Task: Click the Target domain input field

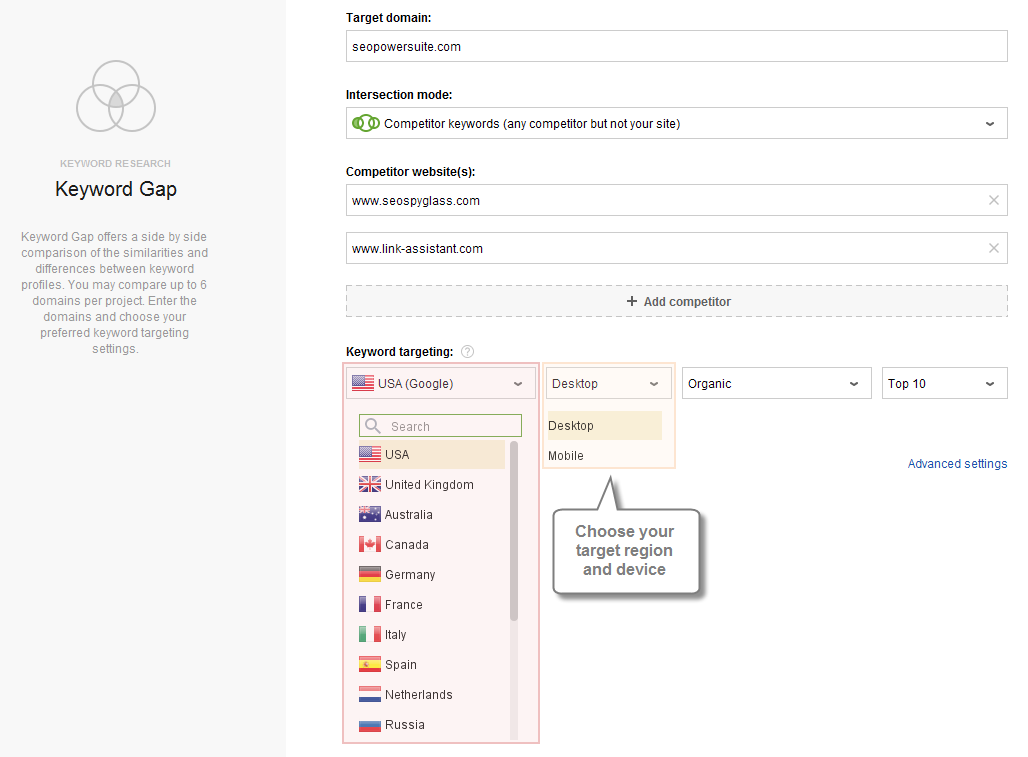Action: pyautogui.click(x=677, y=47)
